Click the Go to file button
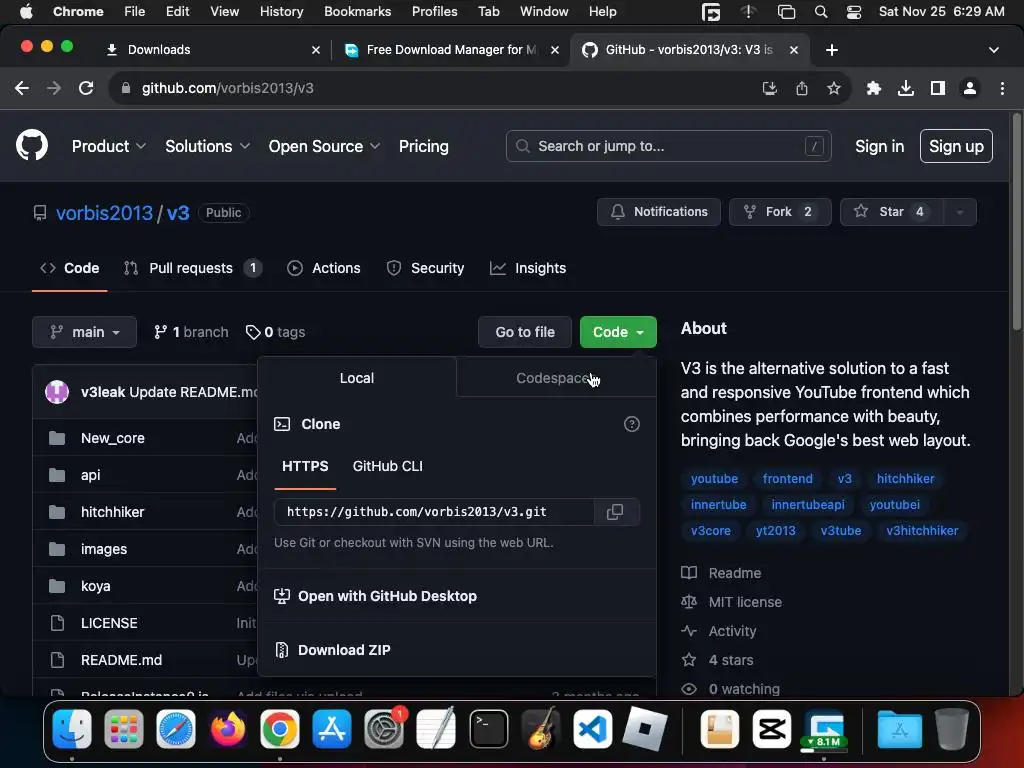The width and height of the screenshot is (1024, 768). (x=525, y=332)
